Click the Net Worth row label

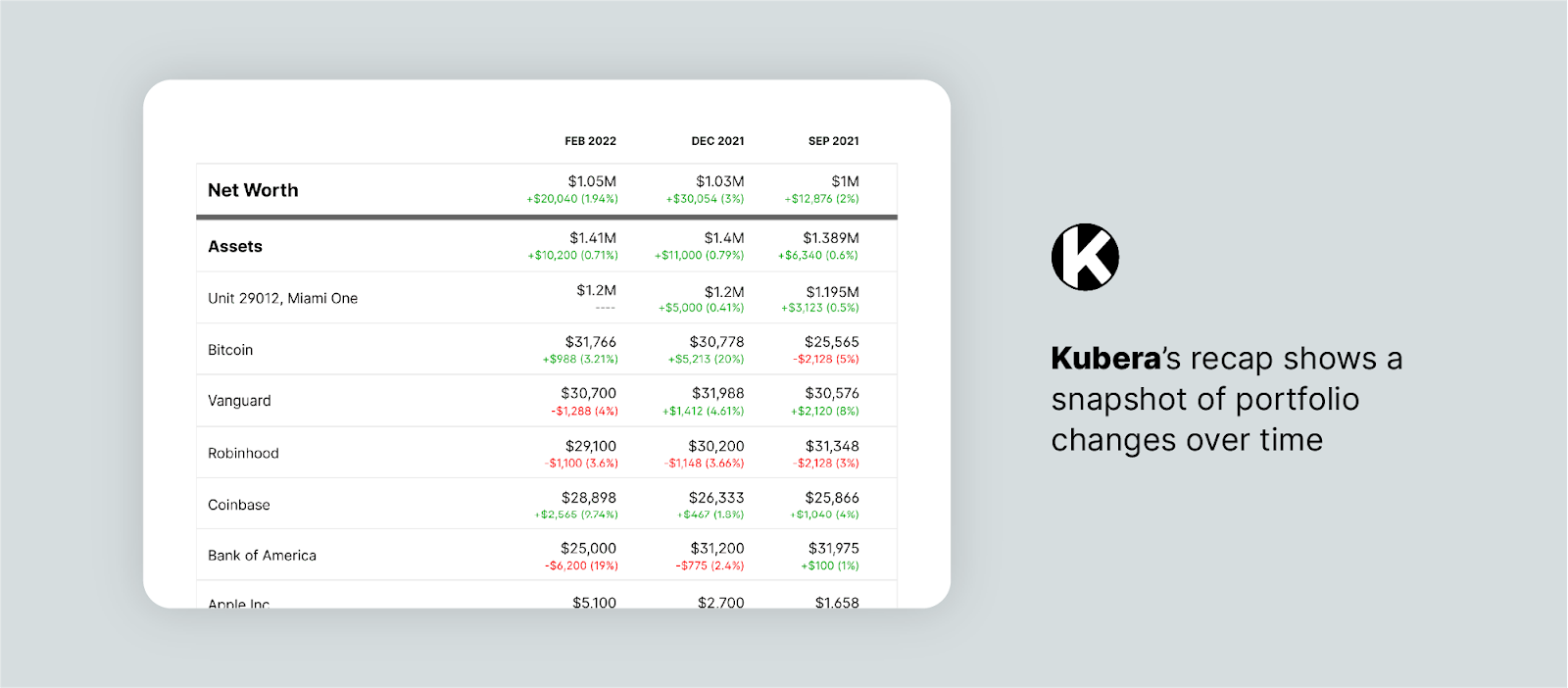(x=253, y=190)
